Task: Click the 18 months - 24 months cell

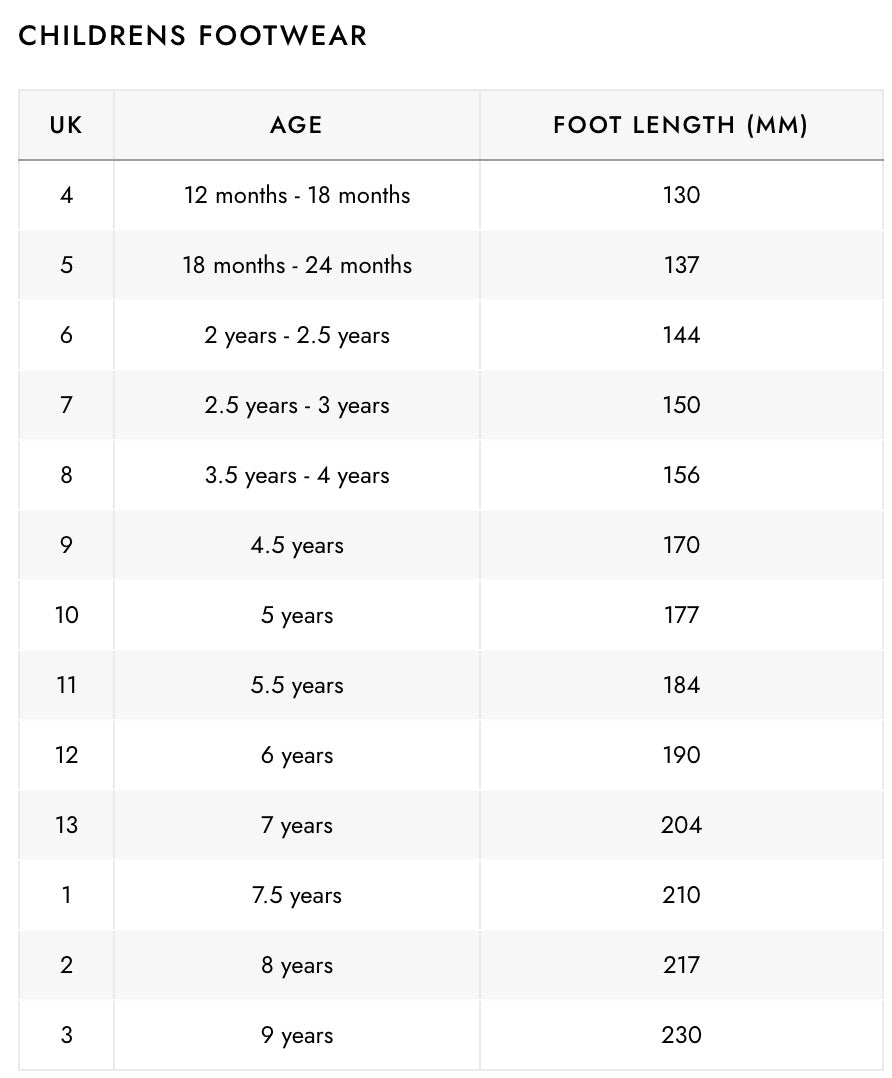Action: pos(296,265)
